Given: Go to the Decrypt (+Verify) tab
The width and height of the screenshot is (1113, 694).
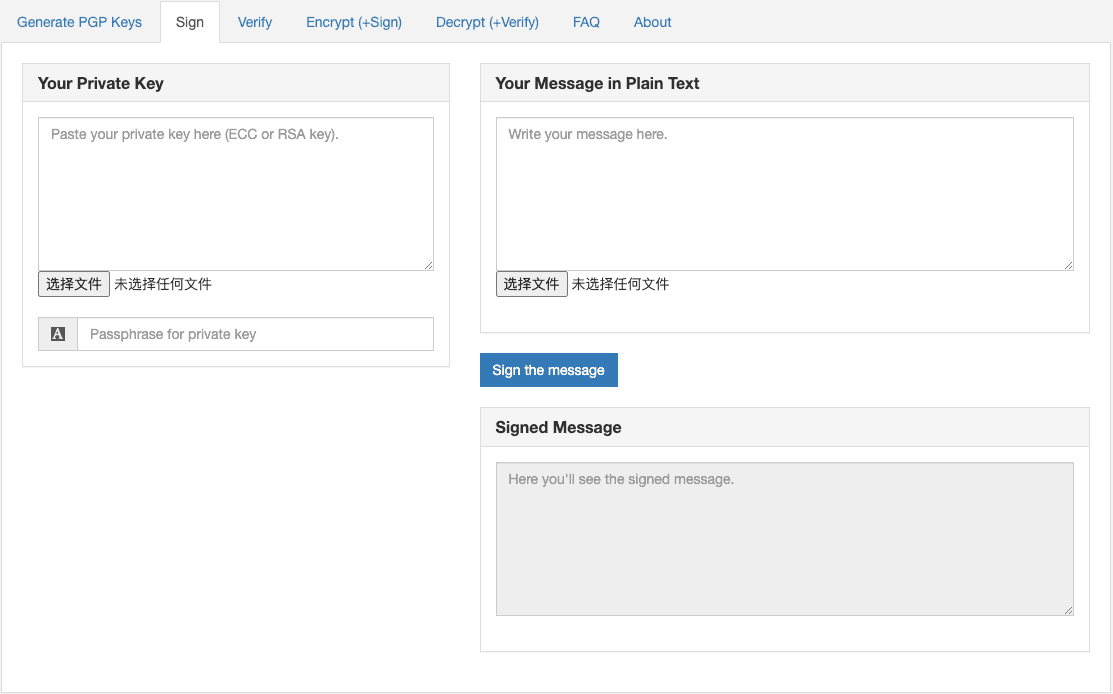Looking at the screenshot, I should tap(487, 22).
